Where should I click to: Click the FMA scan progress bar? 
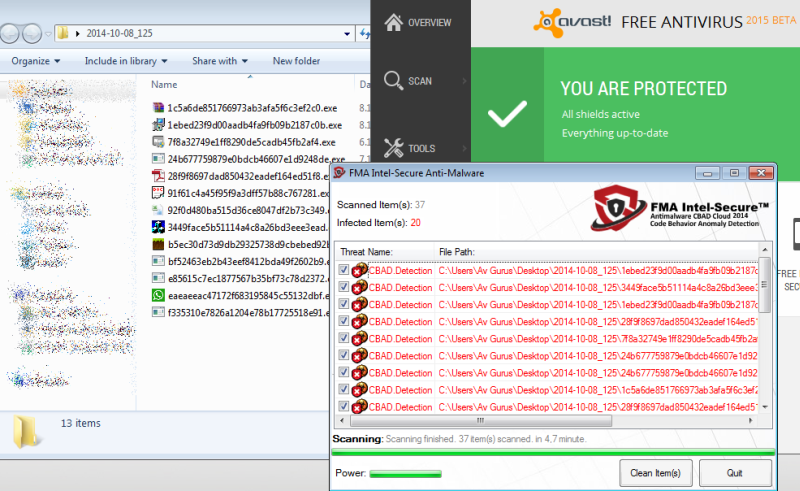pos(553,452)
